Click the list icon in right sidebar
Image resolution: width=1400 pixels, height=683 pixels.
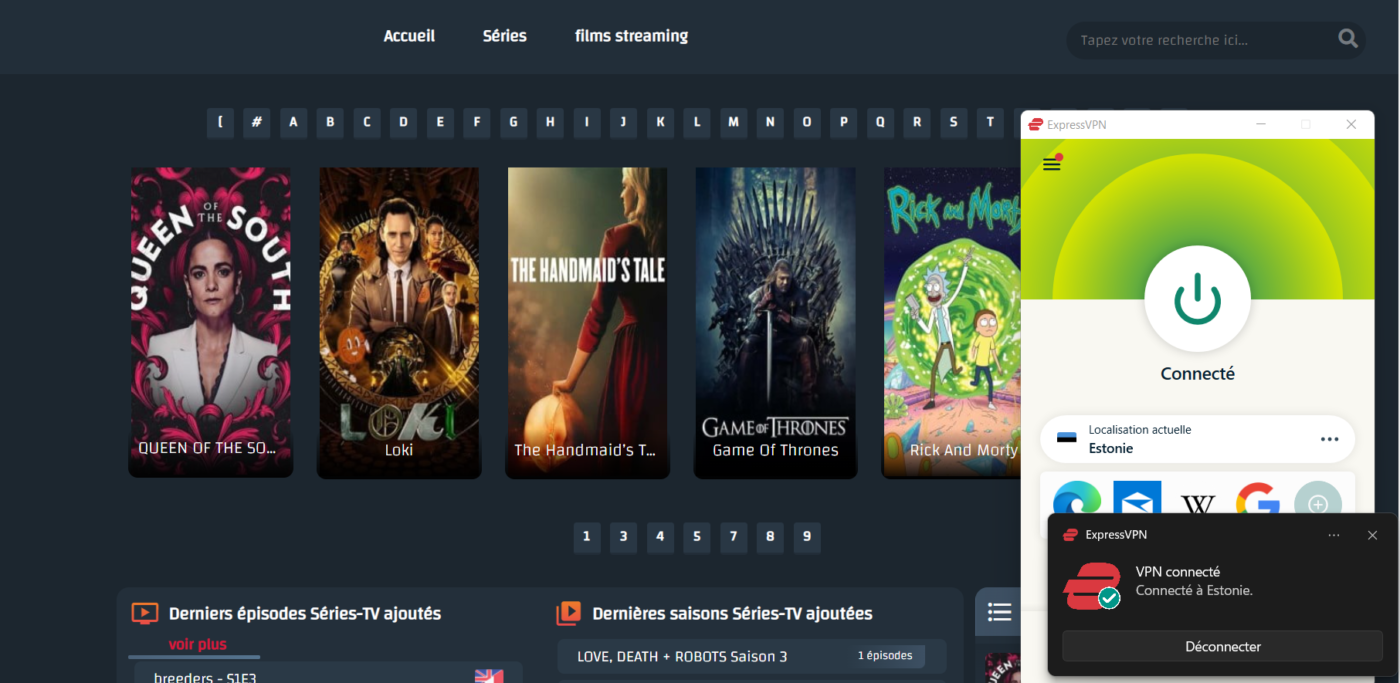(999, 612)
